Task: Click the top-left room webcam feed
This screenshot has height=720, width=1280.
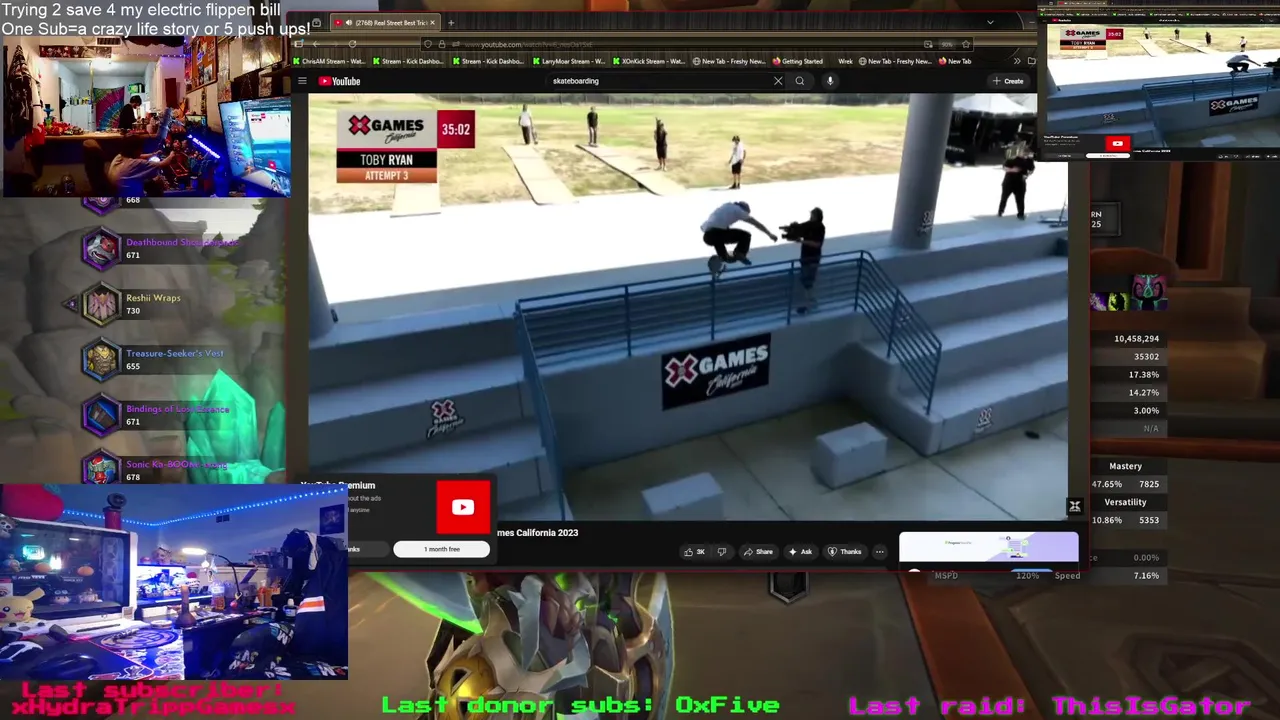Action: pyautogui.click(x=146, y=118)
